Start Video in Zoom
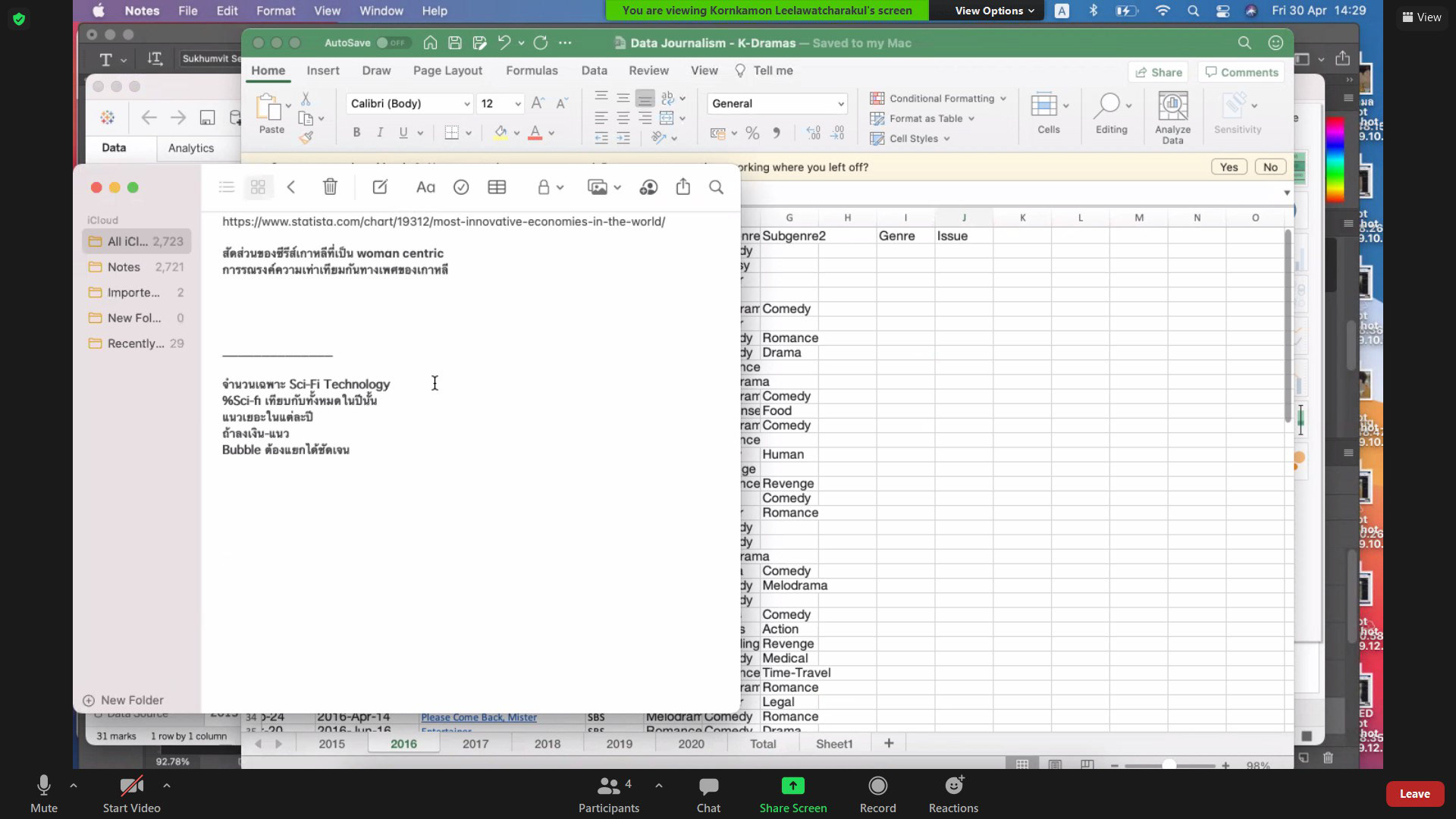Screen dimensions: 1456x819 (x=131, y=794)
